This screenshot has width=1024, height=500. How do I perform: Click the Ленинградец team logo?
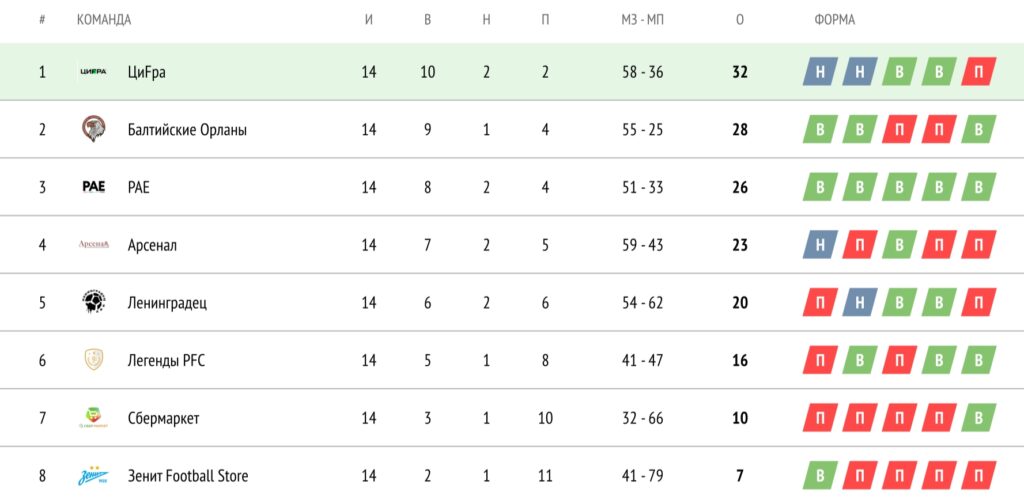click(93, 302)
